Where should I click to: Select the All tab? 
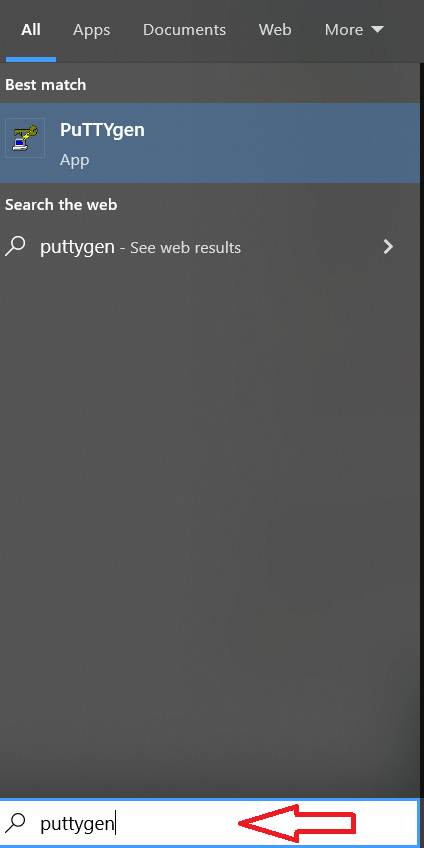[31, 30]
